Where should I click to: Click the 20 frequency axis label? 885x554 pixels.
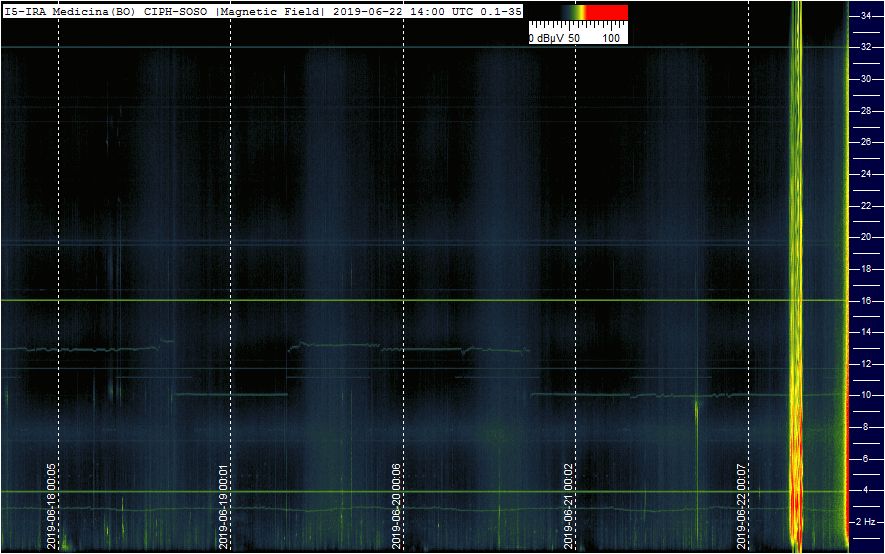point(866,237)
